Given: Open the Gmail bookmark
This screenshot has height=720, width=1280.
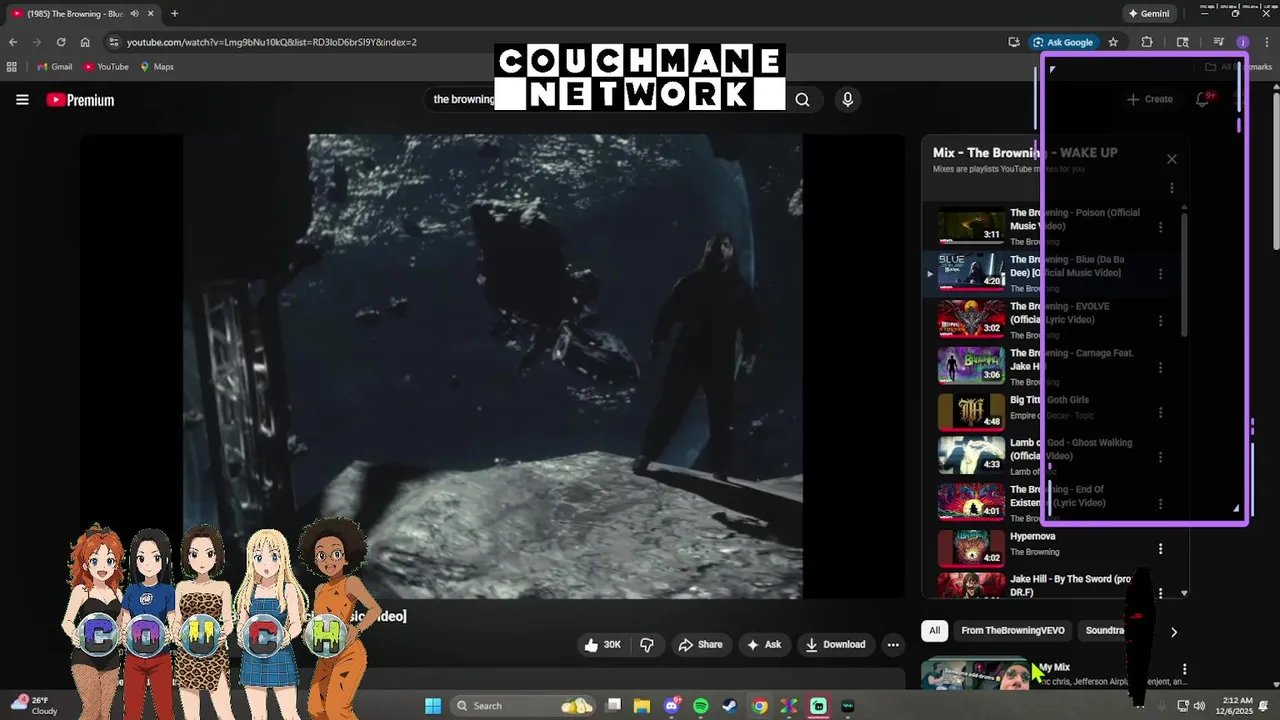Looking at the screenshot, I should click(x=55, y=67).
